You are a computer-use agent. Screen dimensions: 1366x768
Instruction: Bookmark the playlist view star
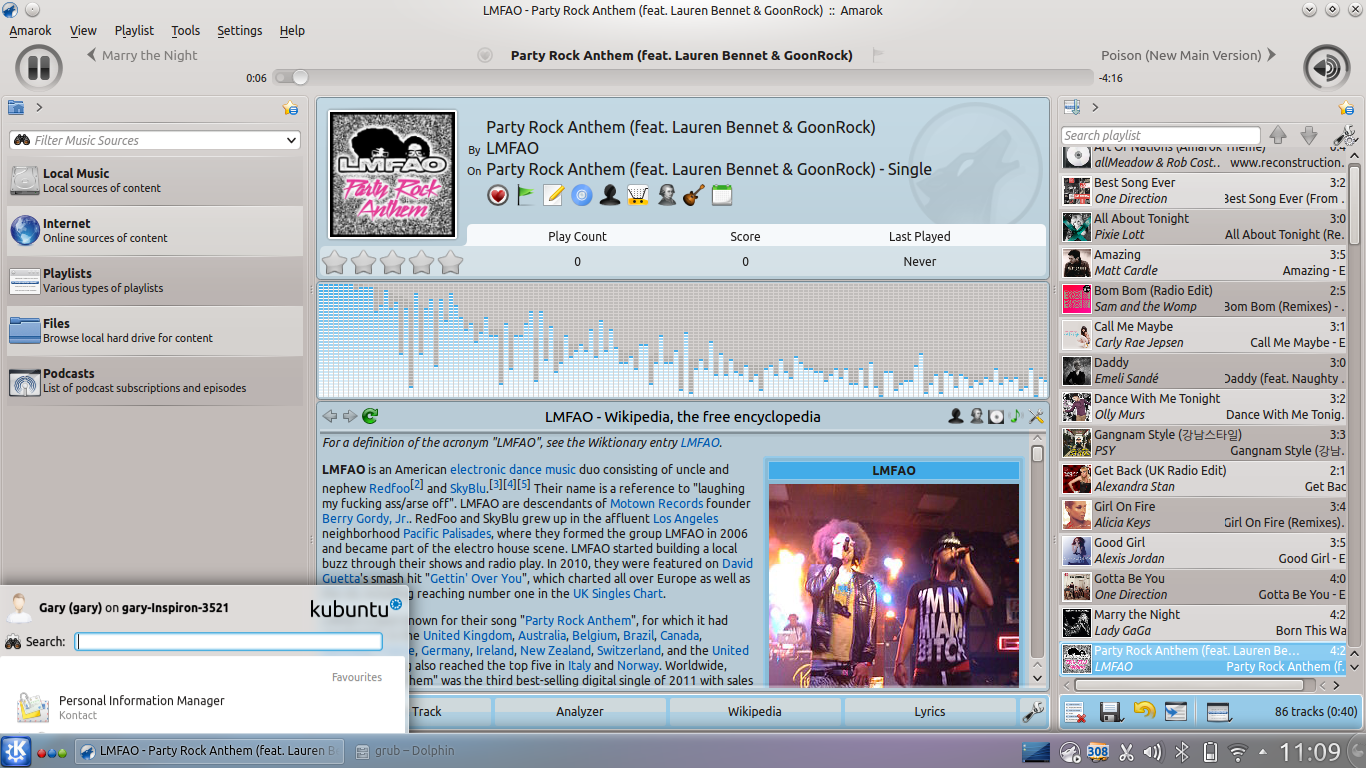point(1346,108)
